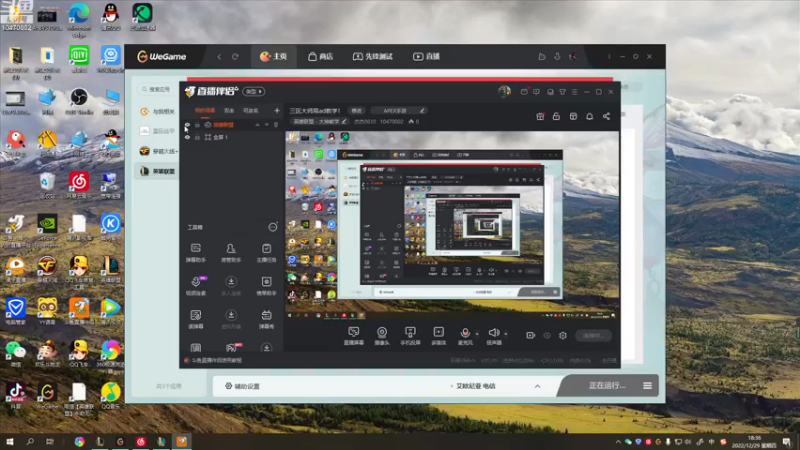This screenshot has width=800, height=450.
Task: Click the 正在运行 button in WeGame
Action: tap(607, 386)
